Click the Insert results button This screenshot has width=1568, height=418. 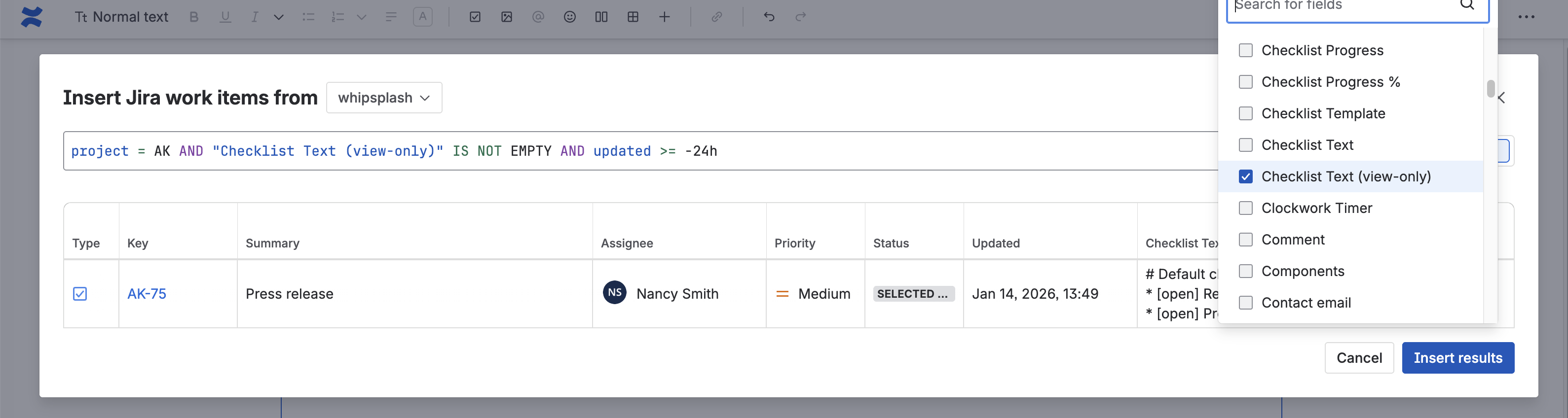pos(1458,358)
